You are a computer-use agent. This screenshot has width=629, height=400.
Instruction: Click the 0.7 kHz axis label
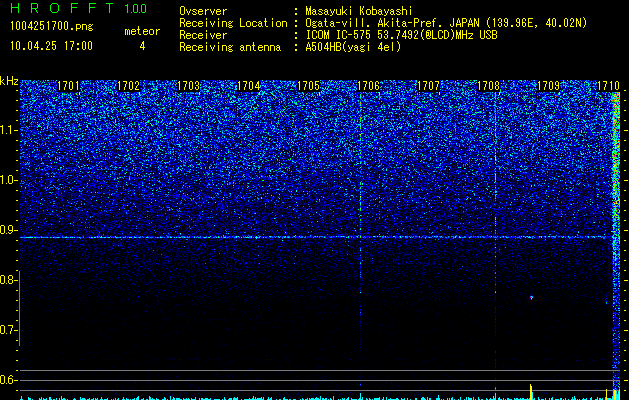click(8, 330)
